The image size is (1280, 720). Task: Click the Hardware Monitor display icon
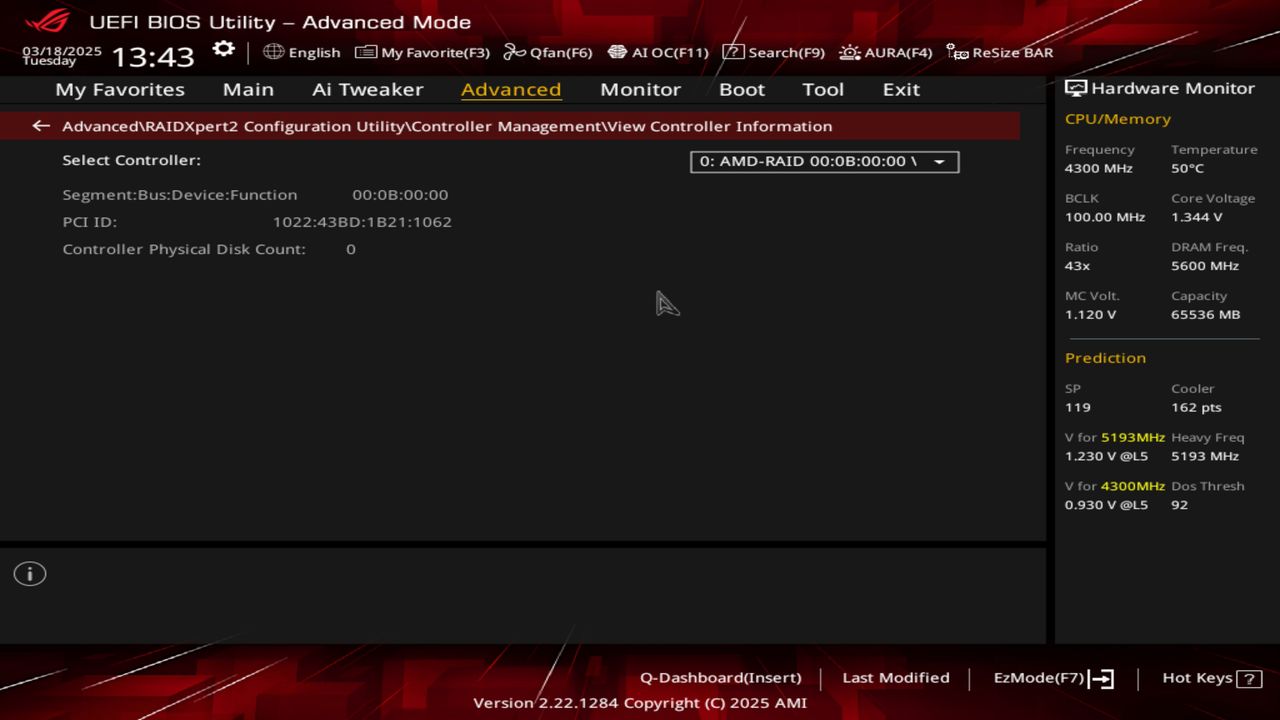point(1076,88)
